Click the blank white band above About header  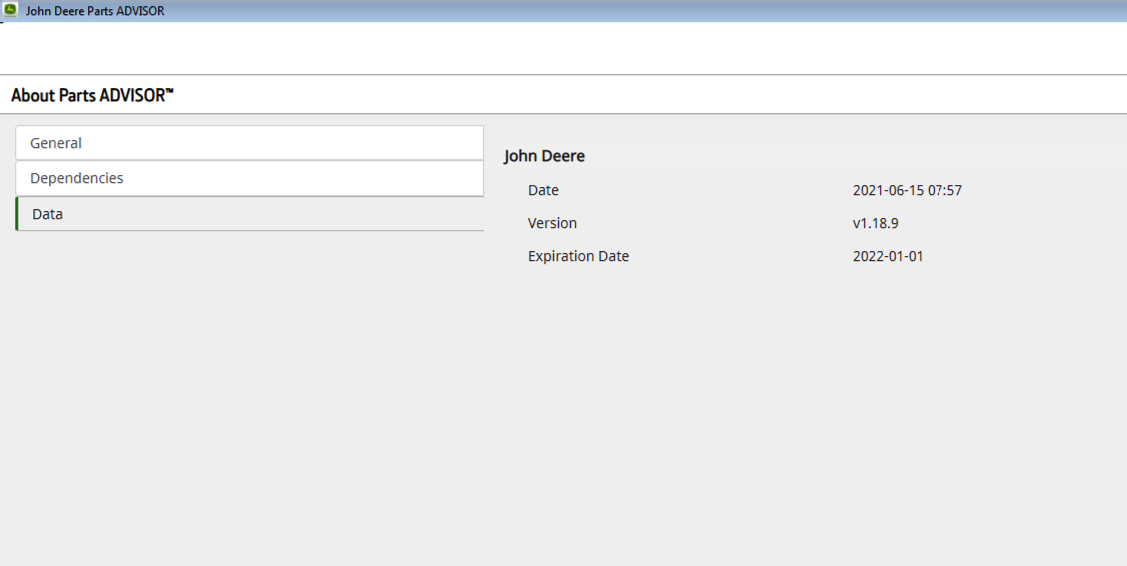click(563, 48)
